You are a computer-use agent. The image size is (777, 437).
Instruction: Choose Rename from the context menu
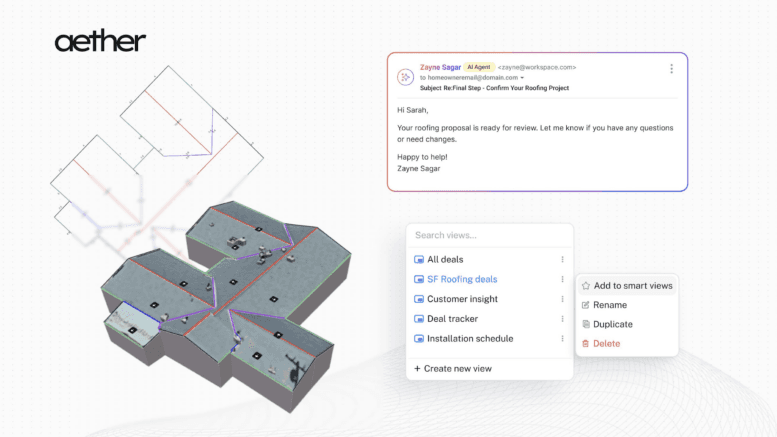click(x=627, y=305)
